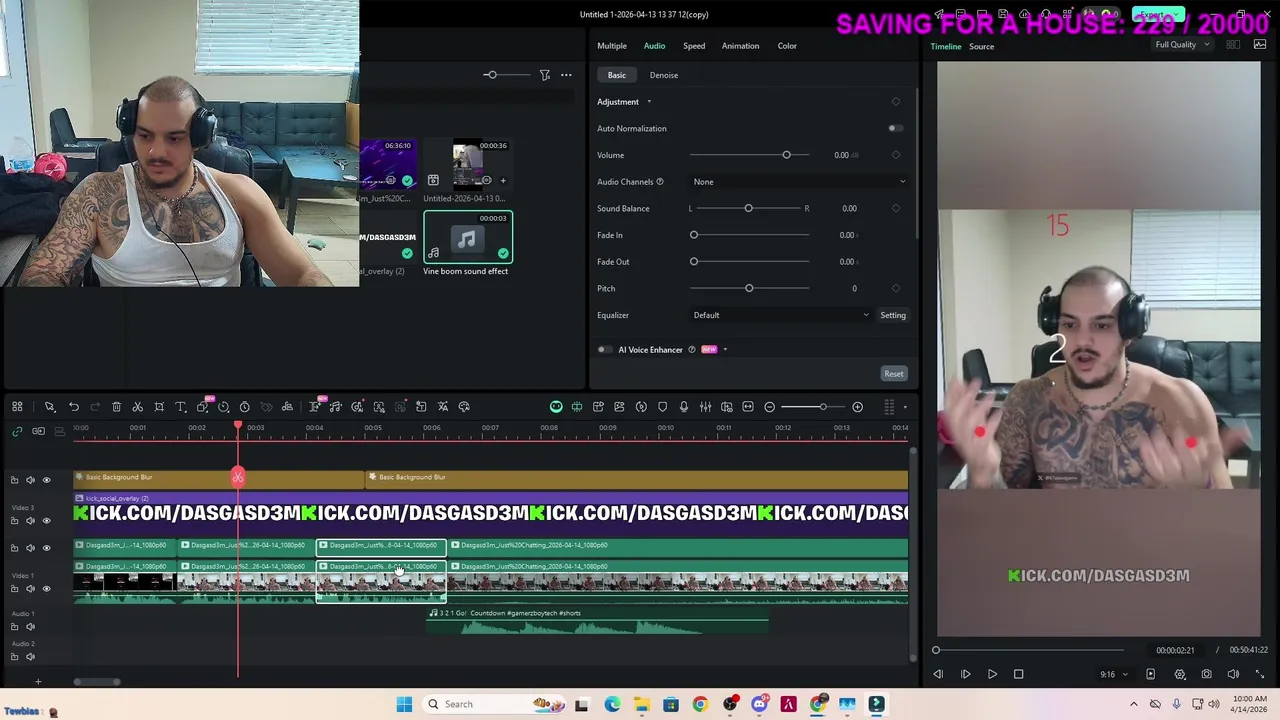The image size is (1280, 720).
Task: Zoom out the timeline with minus icon
Action: 769,407
